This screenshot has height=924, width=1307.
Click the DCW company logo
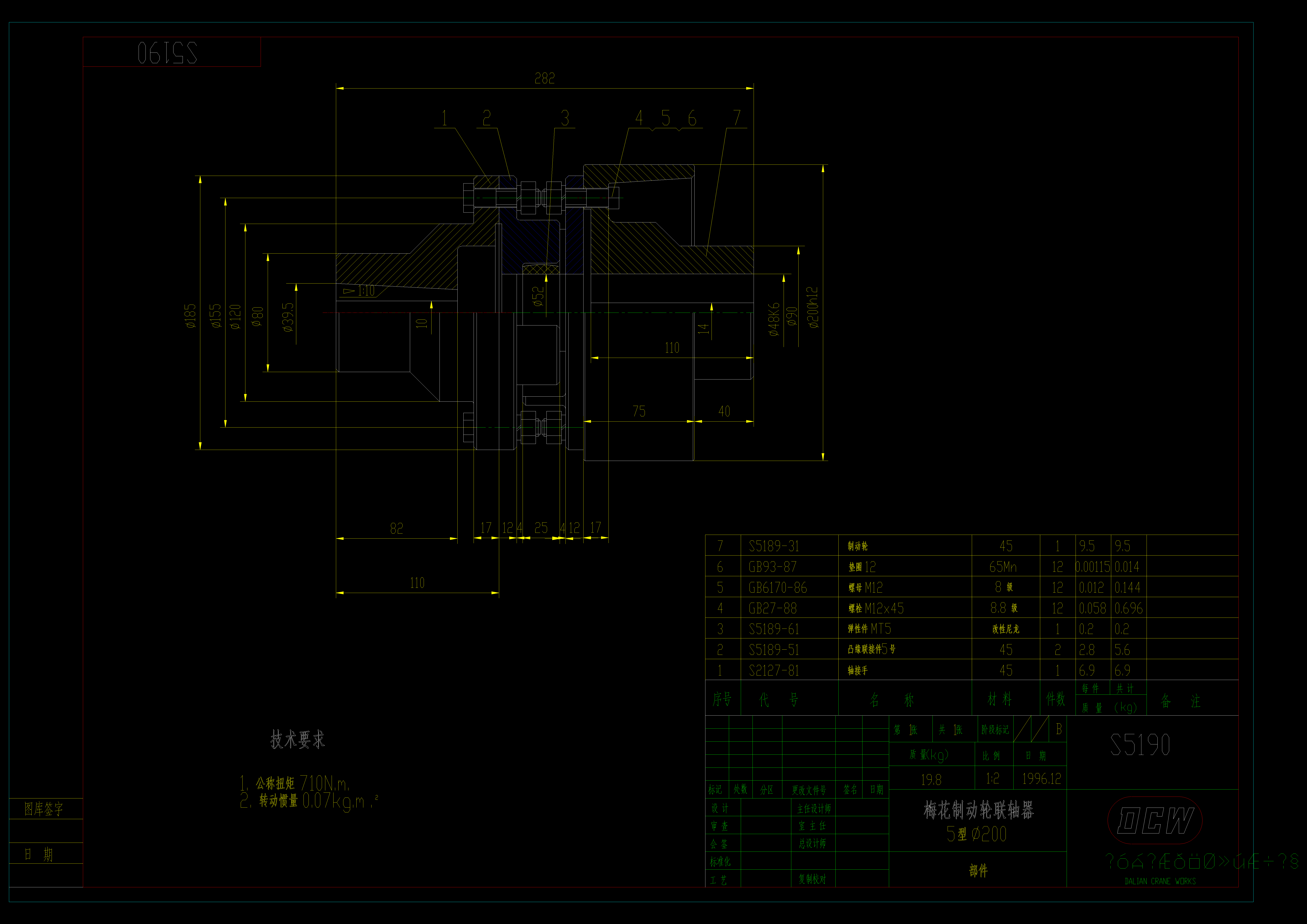click(x=1155, y=820)
